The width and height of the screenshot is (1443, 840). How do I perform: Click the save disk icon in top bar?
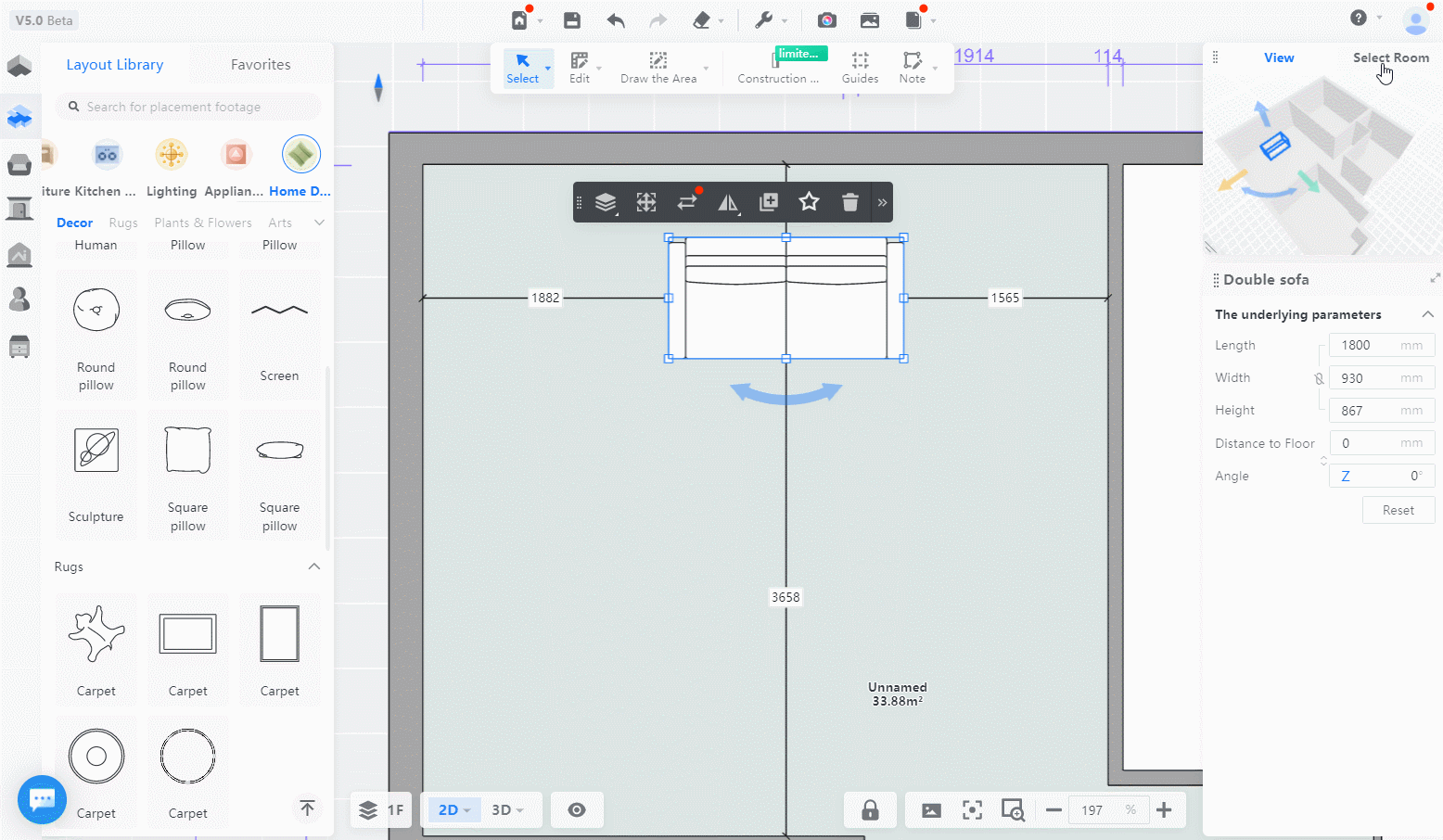[x=572, y=20]
